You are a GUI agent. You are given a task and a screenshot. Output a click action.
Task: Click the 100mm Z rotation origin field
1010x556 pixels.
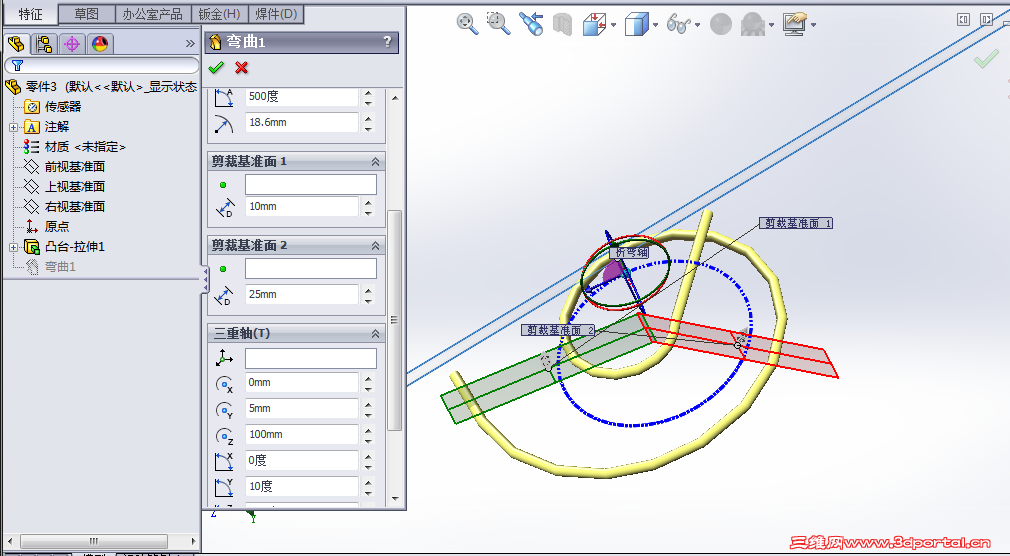coord(301,435)
